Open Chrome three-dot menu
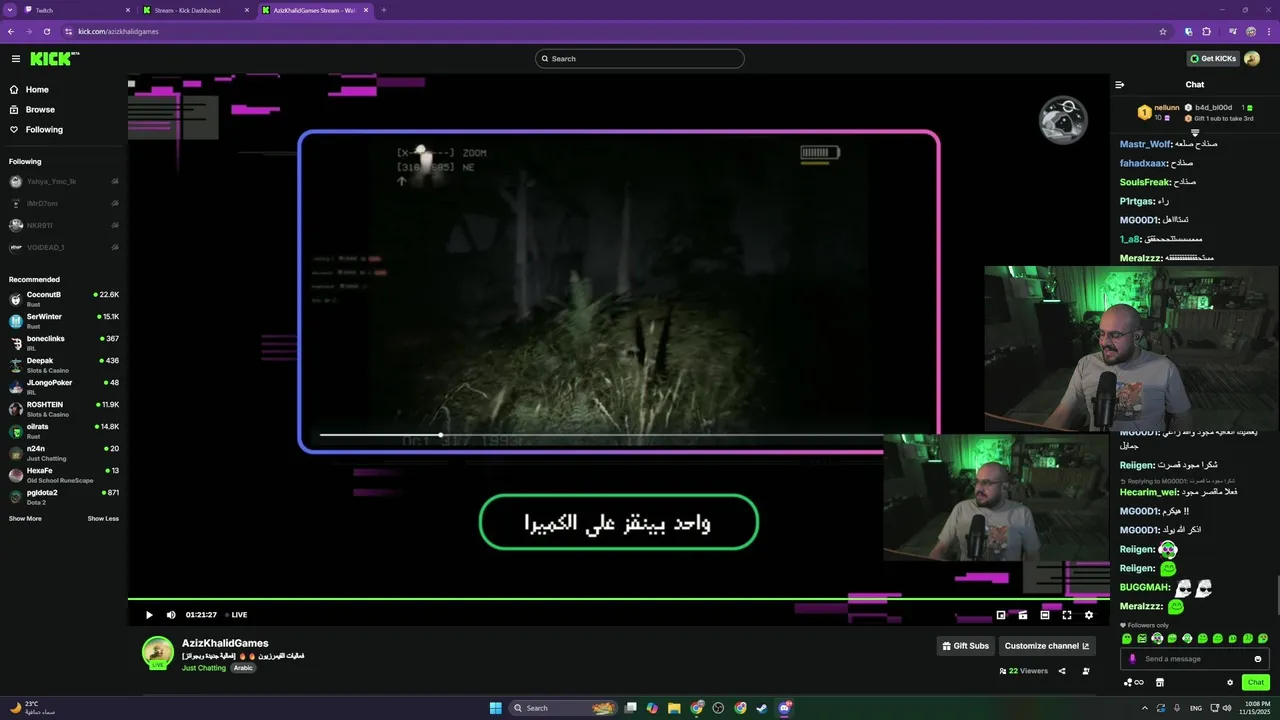The height and width of the screenshot is (720, 1280). click(x=1268, y=31)
